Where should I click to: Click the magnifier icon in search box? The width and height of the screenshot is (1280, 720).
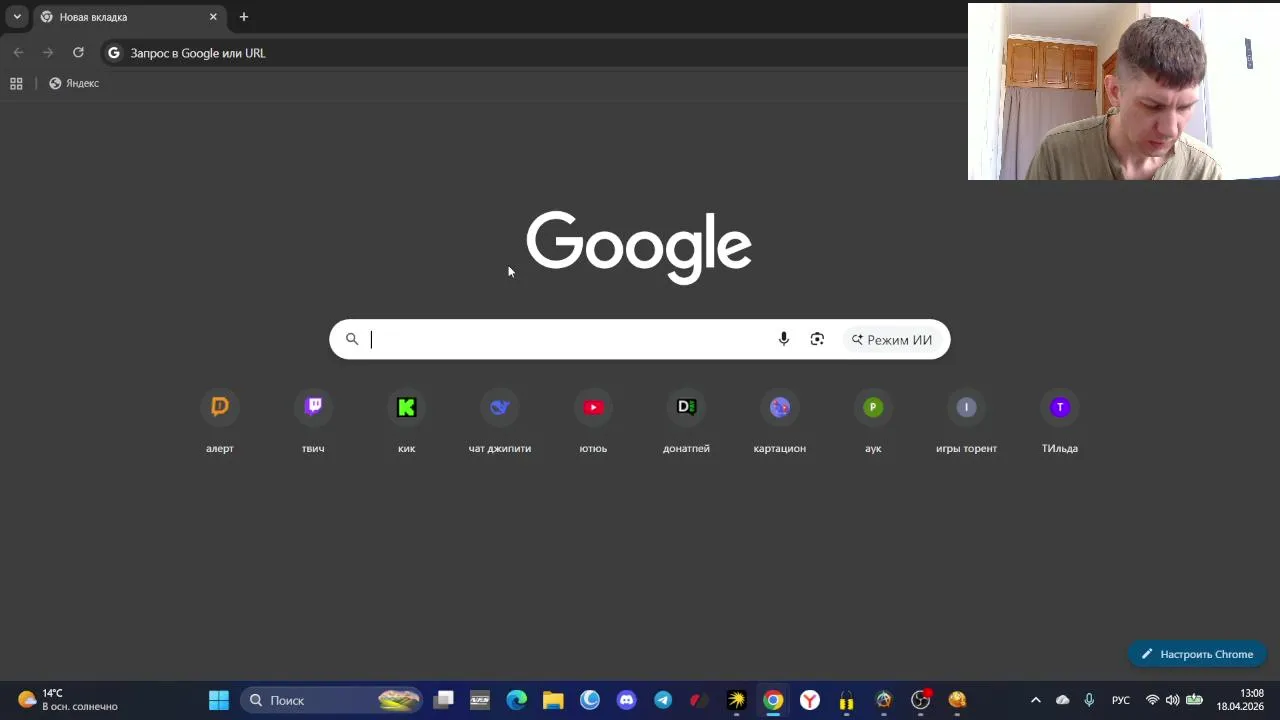tap(352, 339)
